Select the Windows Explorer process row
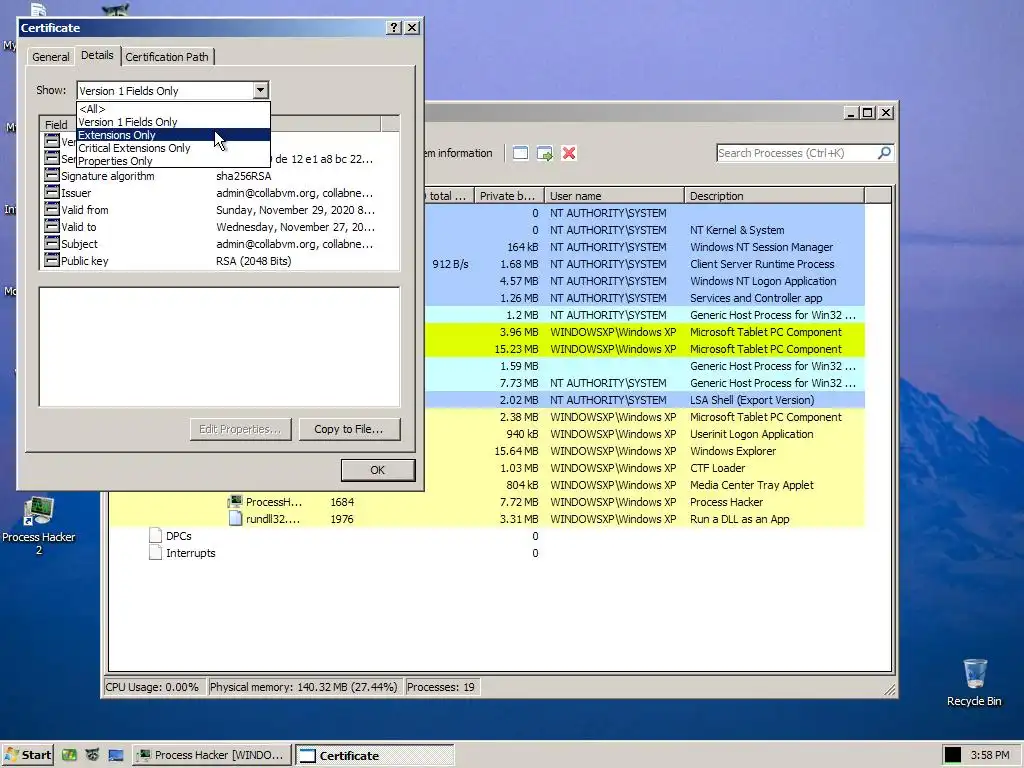 click(x=645, y=451)
